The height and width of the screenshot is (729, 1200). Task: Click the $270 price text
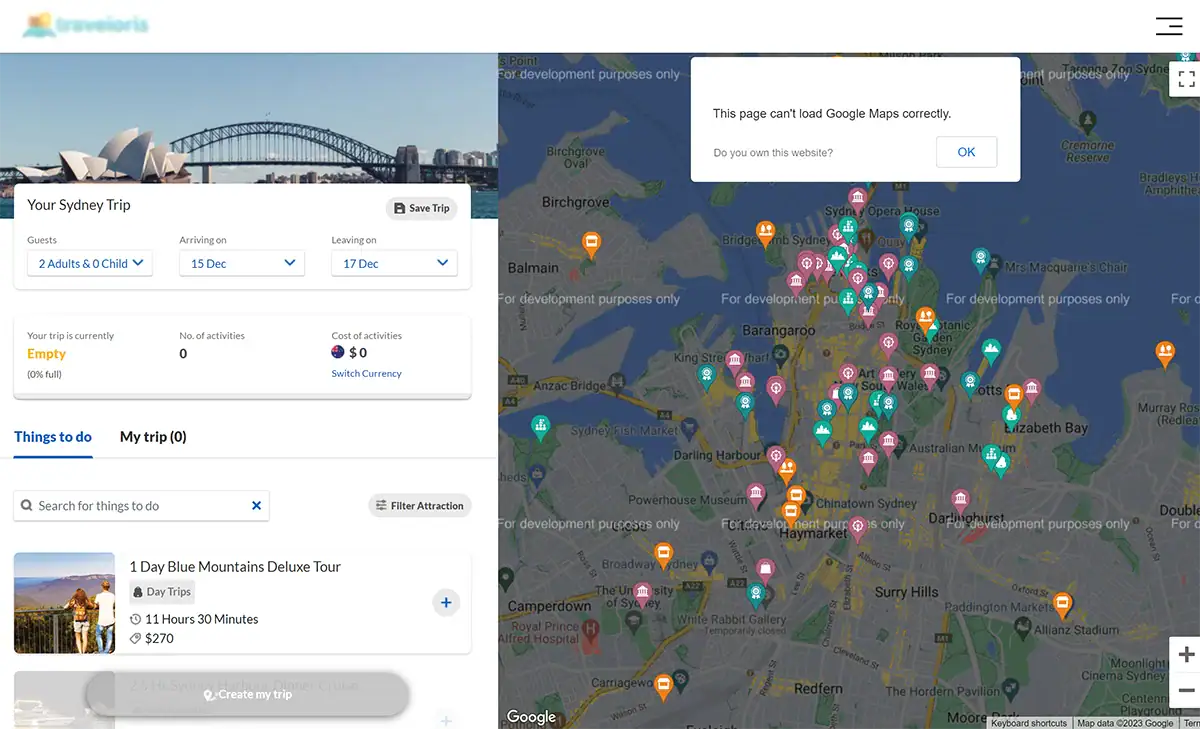click(x=159, y=638)
